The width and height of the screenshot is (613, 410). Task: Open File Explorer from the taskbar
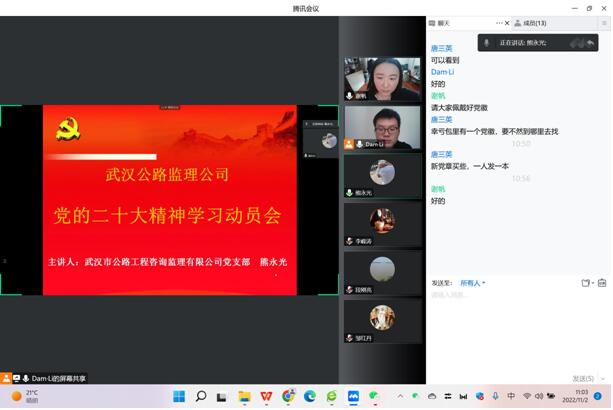coord(244,397)
